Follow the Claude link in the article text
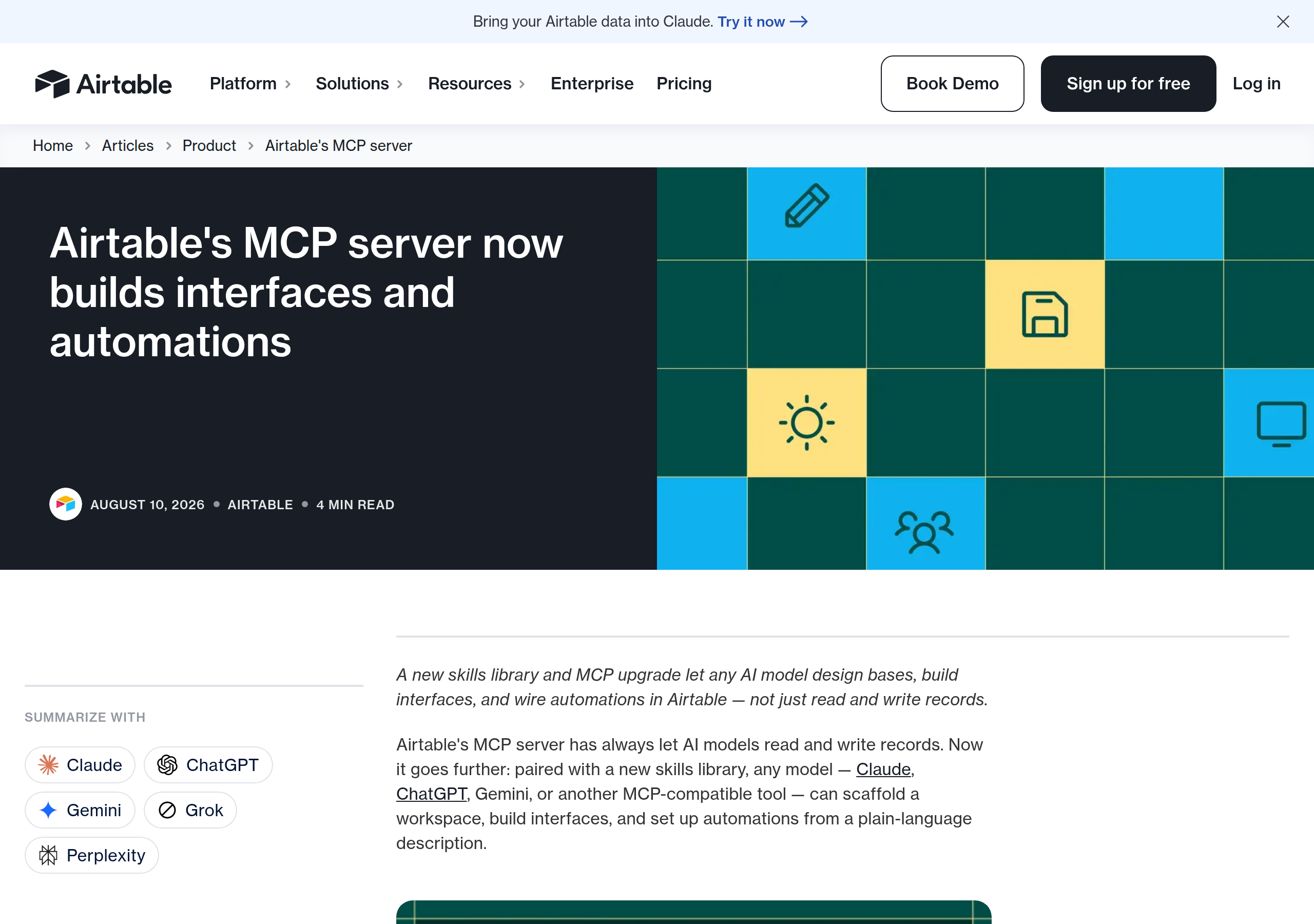The height and width of the screenshot is (924, 1314). [883, 769]
